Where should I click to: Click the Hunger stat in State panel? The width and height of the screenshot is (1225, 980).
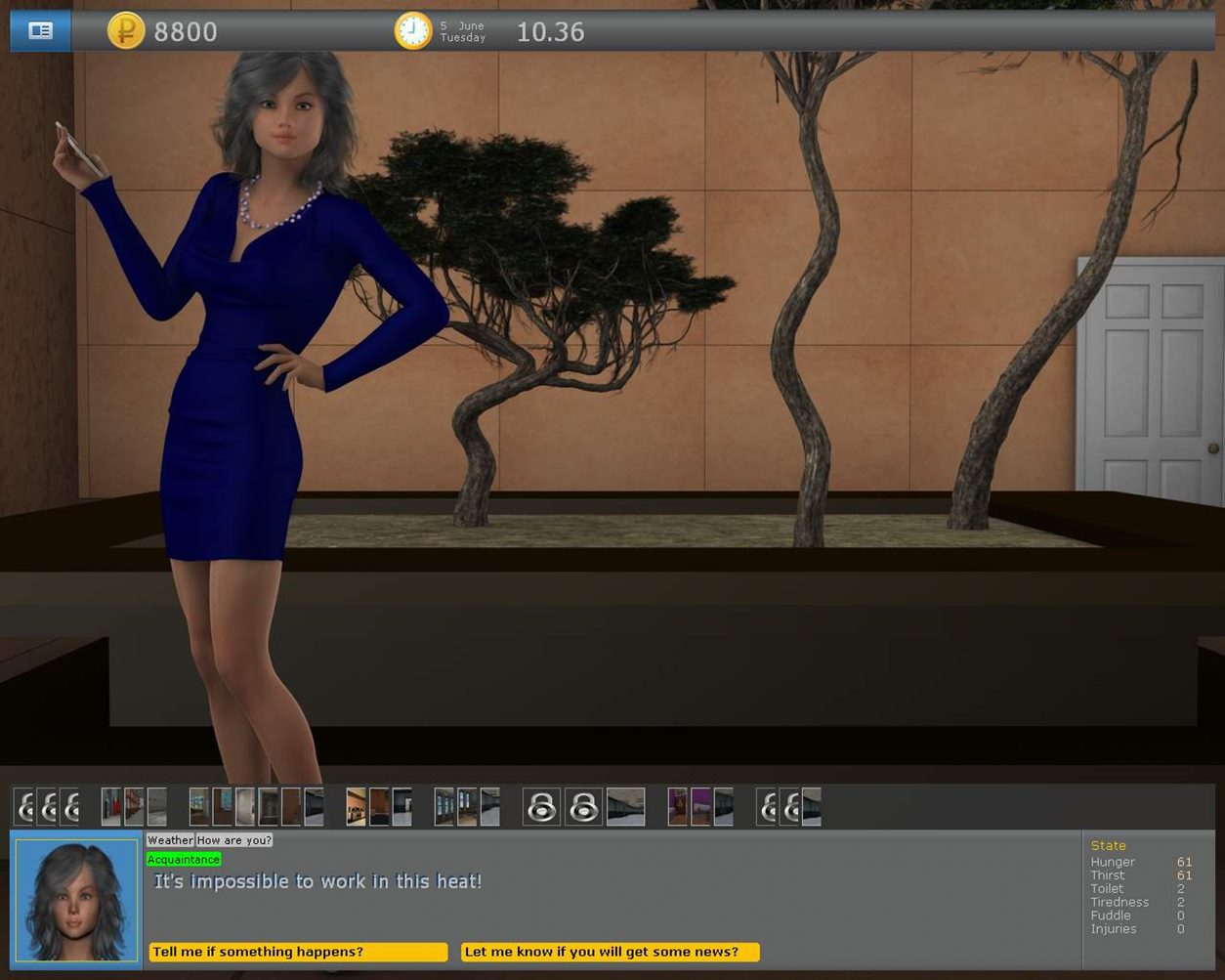[1113, 862]
